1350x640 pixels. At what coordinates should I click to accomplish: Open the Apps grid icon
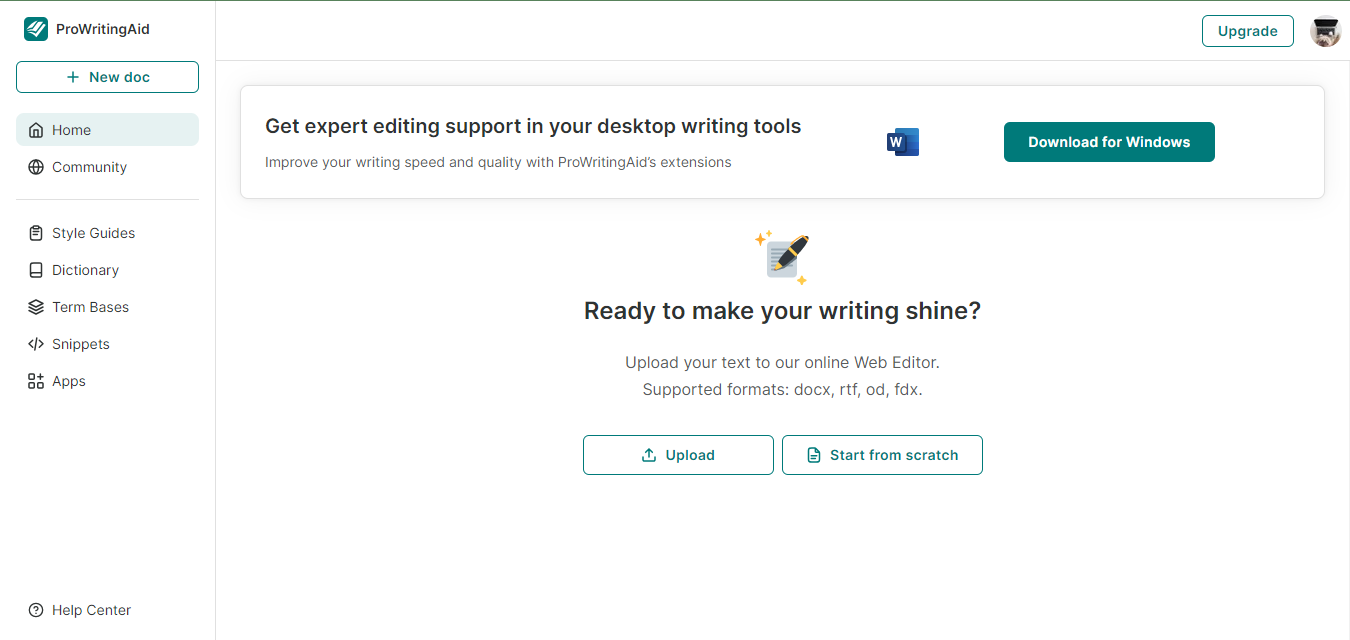tap(36, 381)
